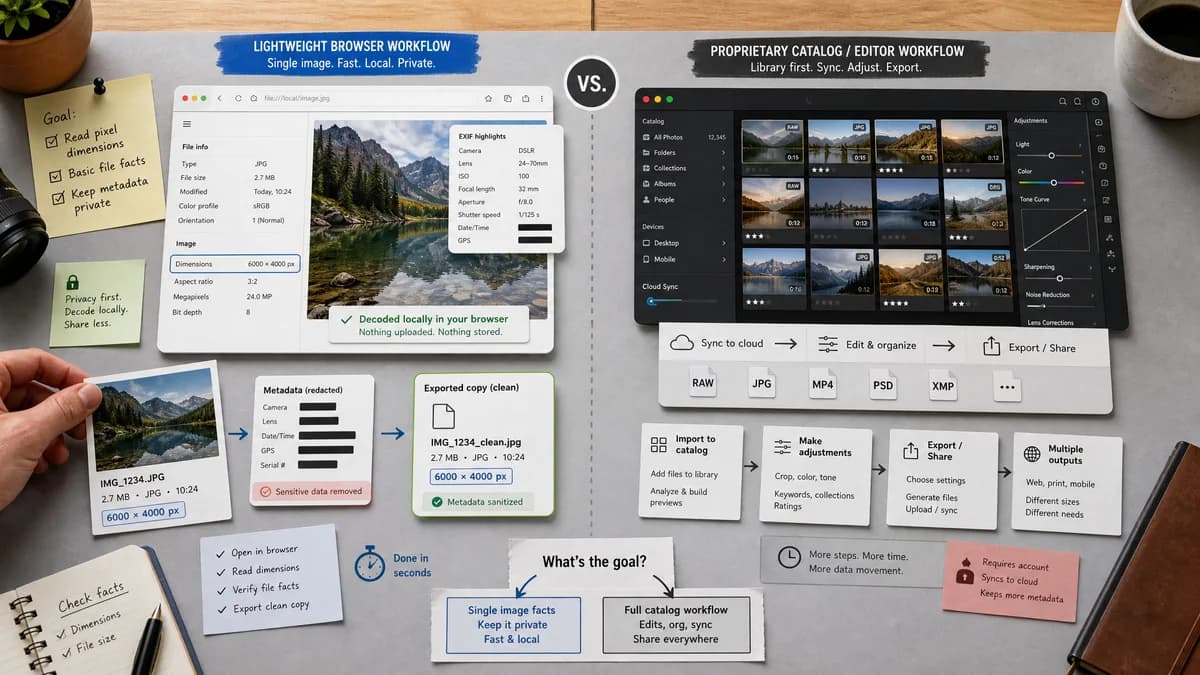Click the cloud icon beside Sync to cloud
Viewport: 1200px width, 675px height.
tap(682, 343)
